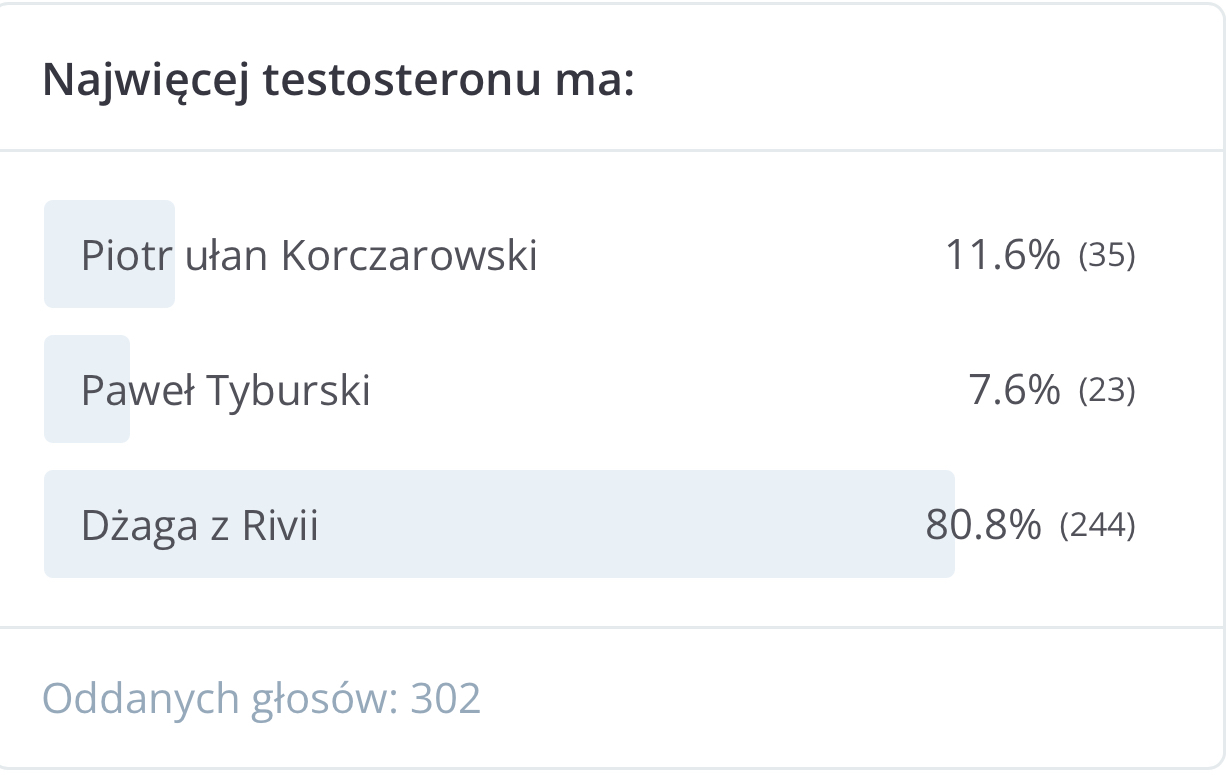Click the "Oddanych głosów" footer label
Image resolution: width=1228 pixels, height=778 pixels.
pyautogui.click(x=218, y=698)
